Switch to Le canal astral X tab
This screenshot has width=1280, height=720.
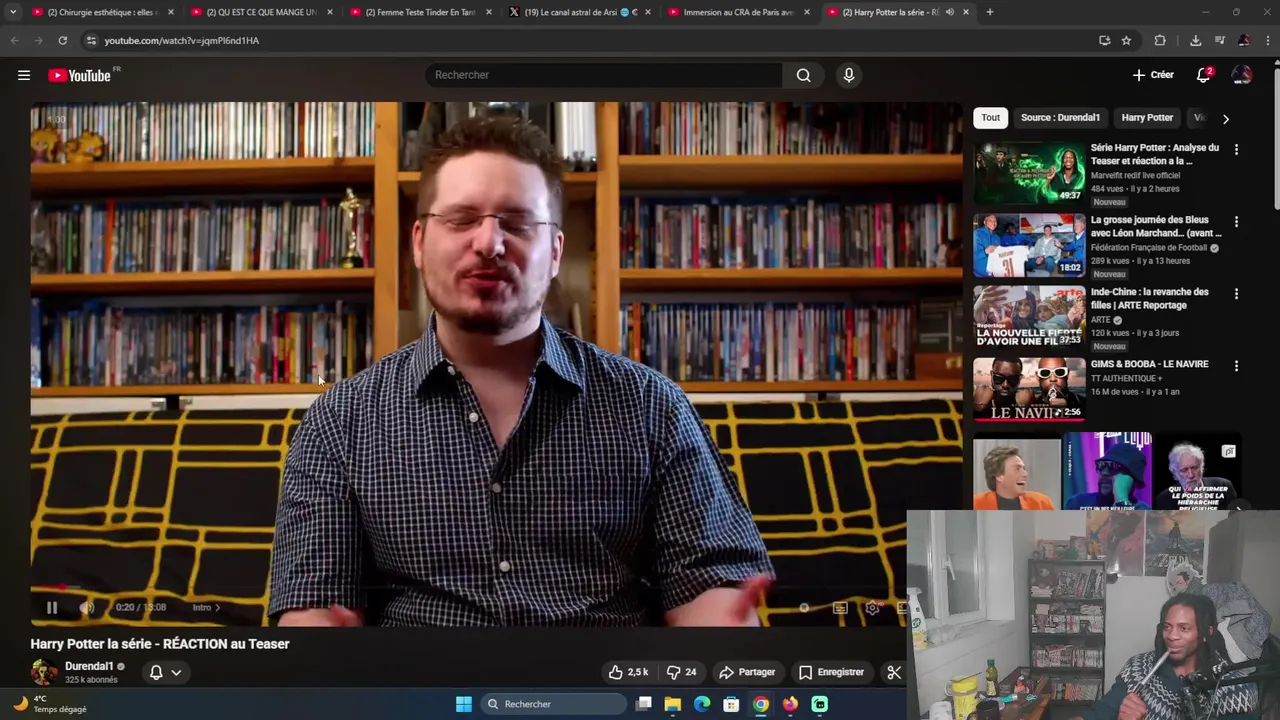[x=580, y=12]
